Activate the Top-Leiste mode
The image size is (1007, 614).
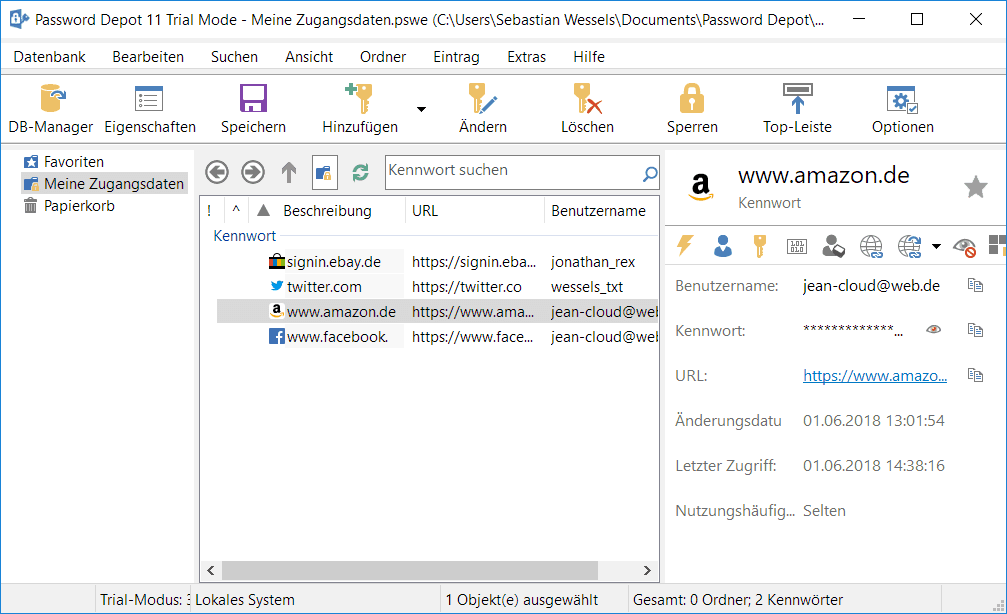click(x=797, y=109)
